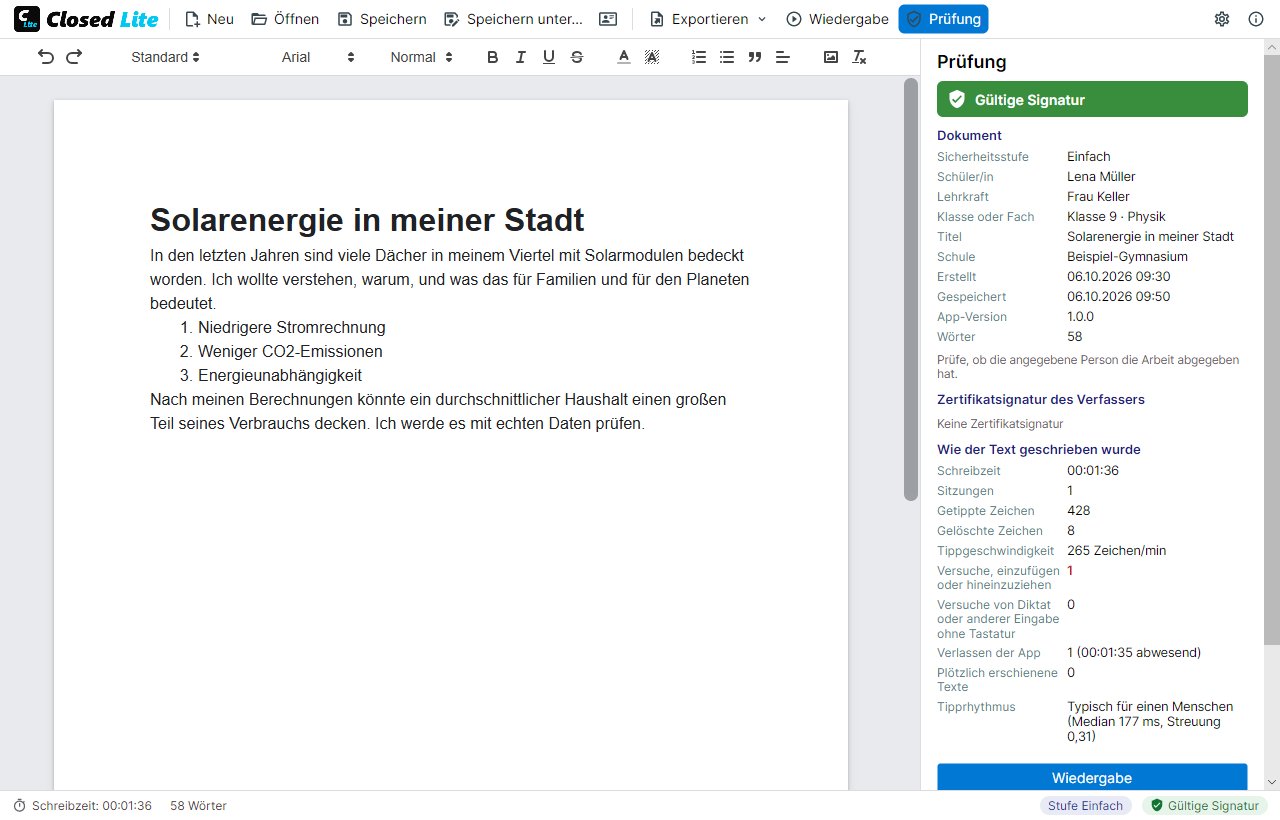Click the 58 Wörter status bar entry
Image resolution: width=1280 pixels, height=820 pixels.
pos(198,806)
